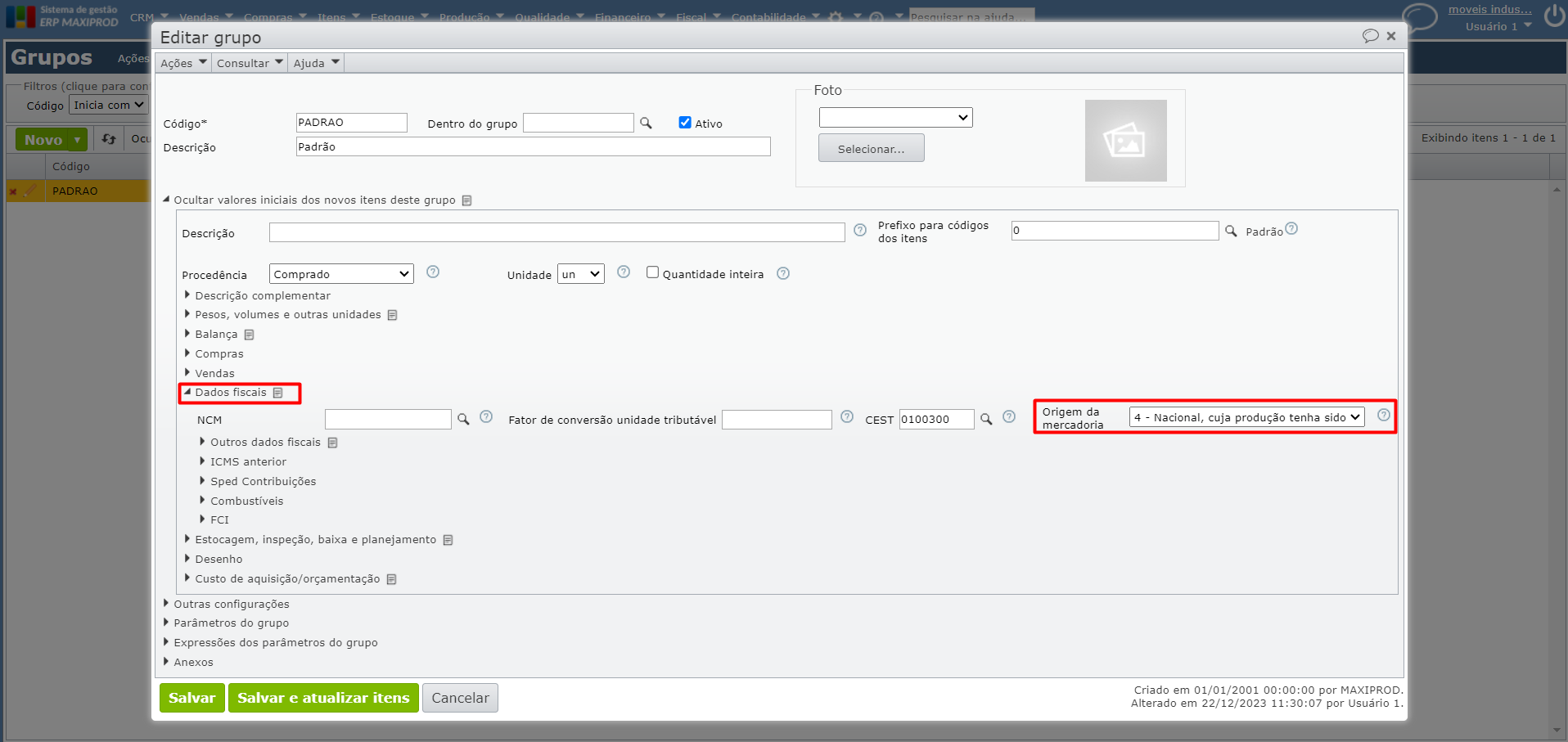Click the delete X on the PADRAO row
This screenshot has width=1568, height=742.
[x=13, y=191]
